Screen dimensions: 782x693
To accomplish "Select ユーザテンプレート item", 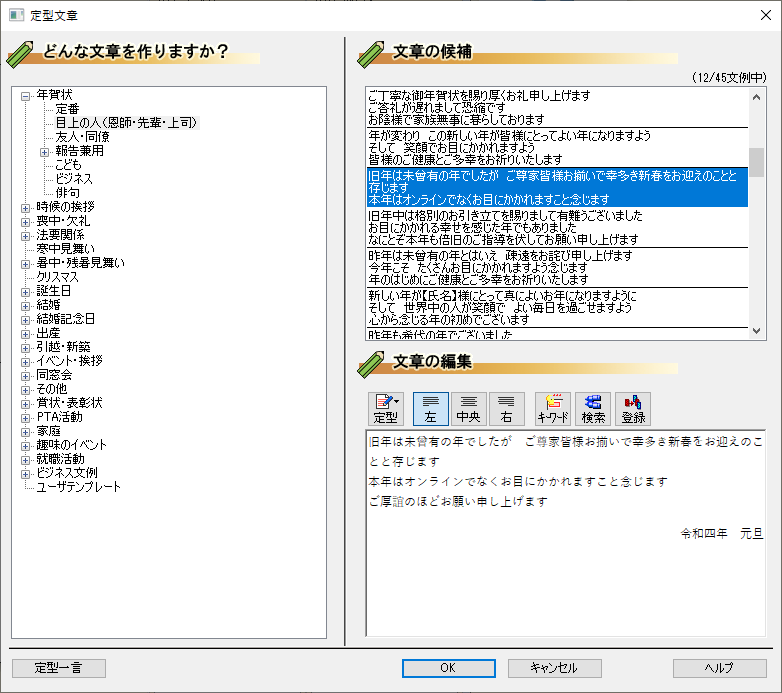I will coord(78,487).
